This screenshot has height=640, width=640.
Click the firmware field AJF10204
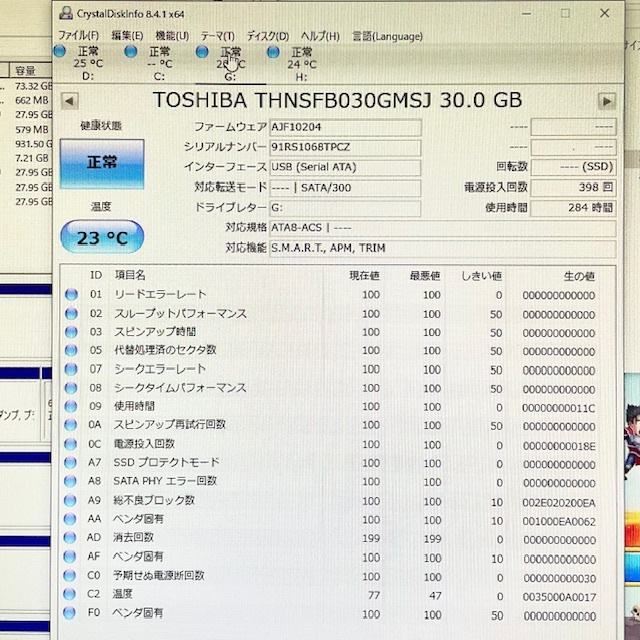click(x=345, y=127)
